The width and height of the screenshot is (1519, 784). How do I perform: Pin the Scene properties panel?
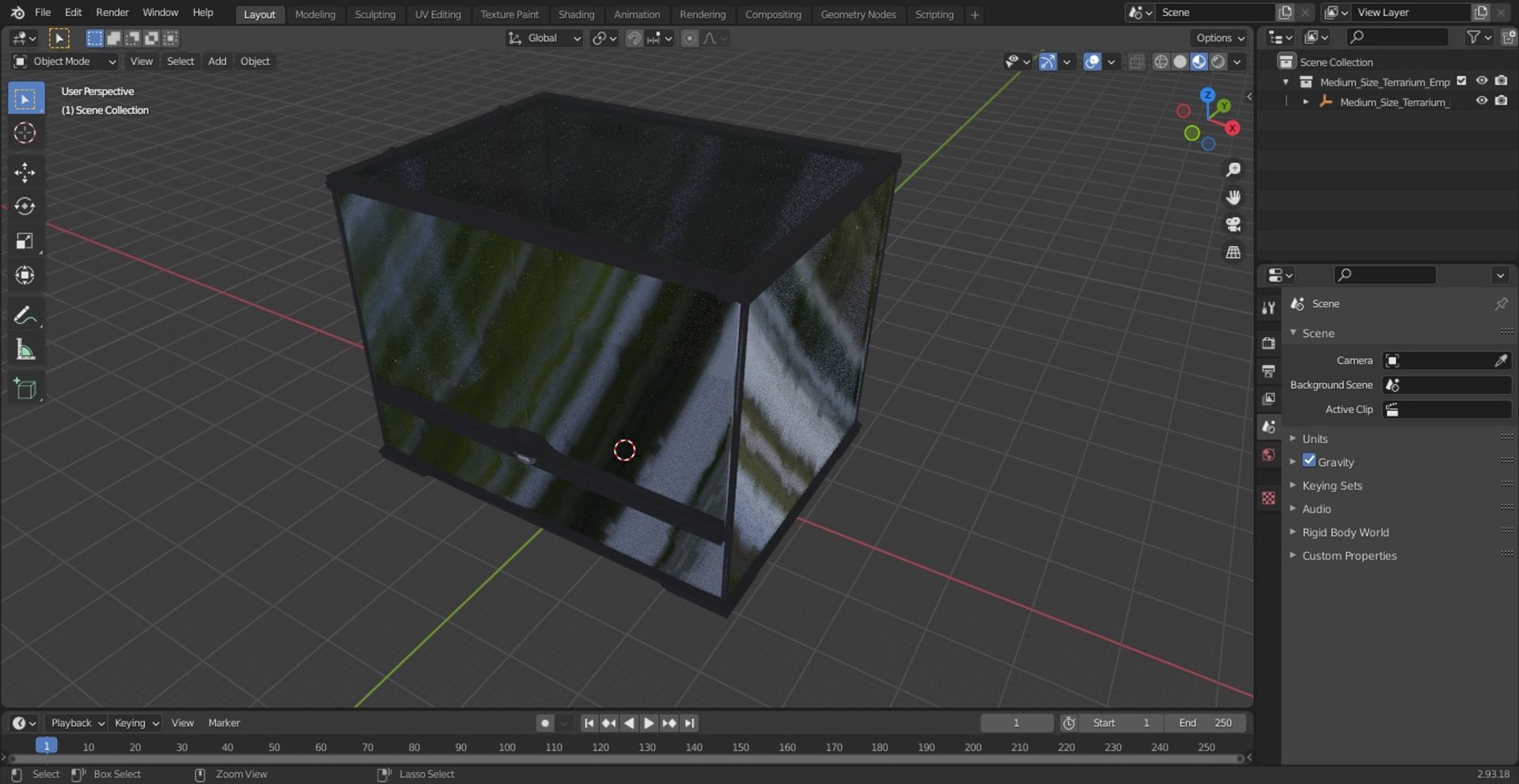(1501, 304)
